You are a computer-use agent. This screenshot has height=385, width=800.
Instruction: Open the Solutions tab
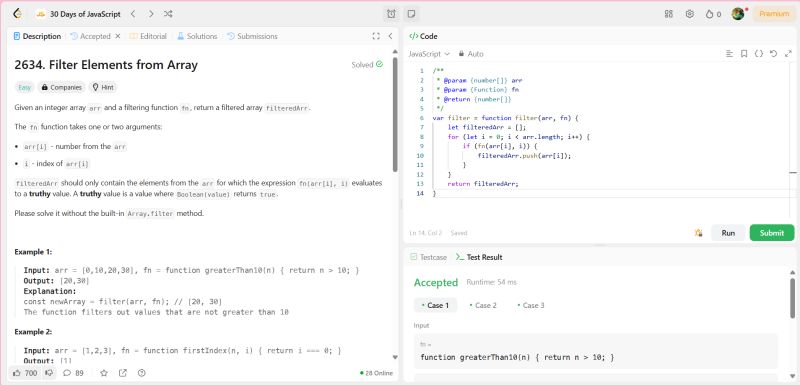point(197,36)
